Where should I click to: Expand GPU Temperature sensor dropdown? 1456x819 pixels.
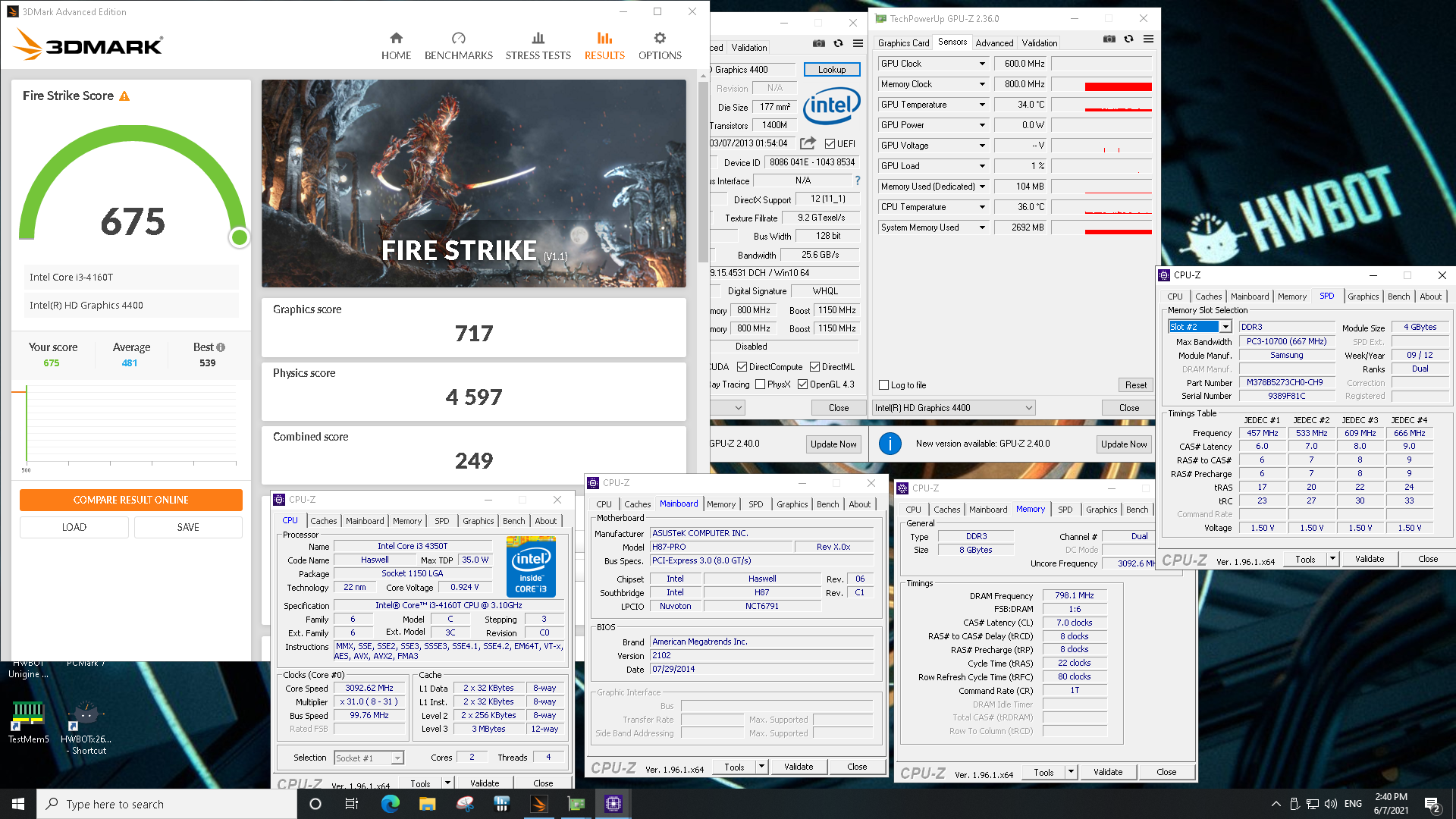pos(982,105)
